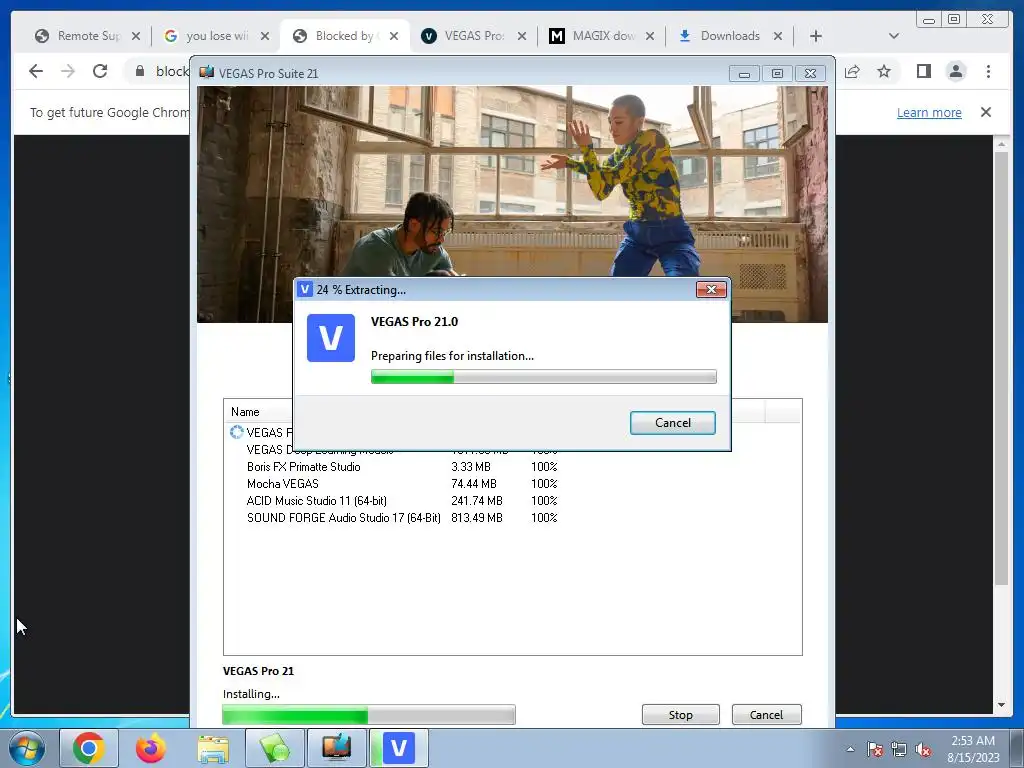Open the green document taskbar app

pos(276,748)
